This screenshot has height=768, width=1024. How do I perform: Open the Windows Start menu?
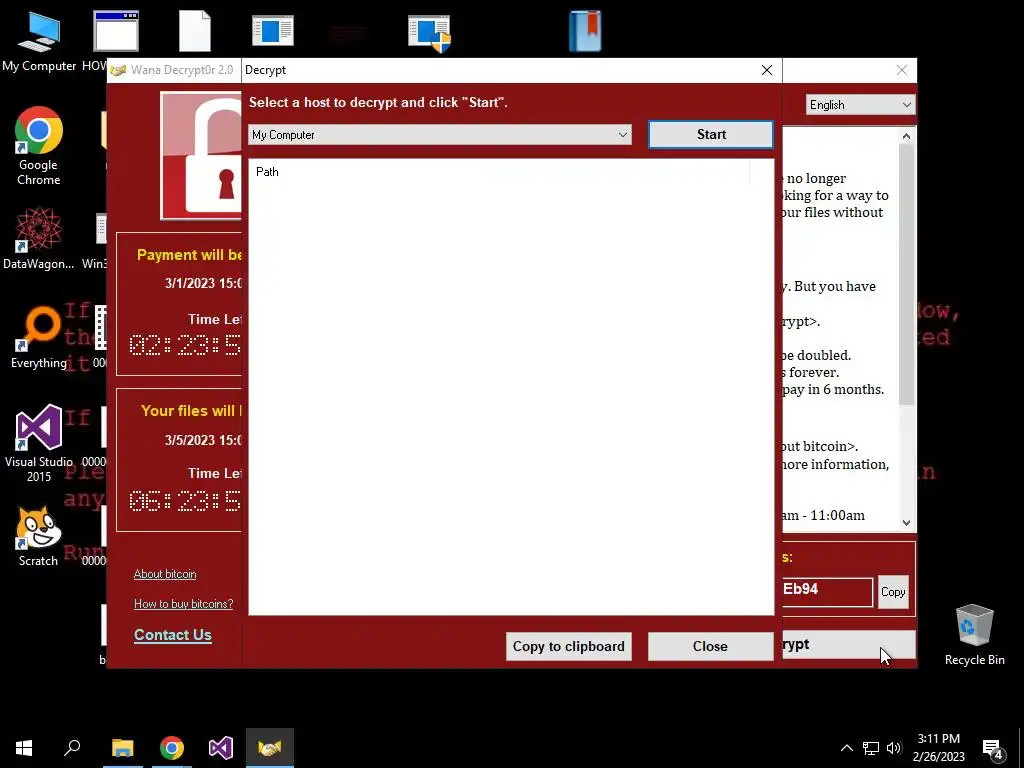click(x=24, y=748)
